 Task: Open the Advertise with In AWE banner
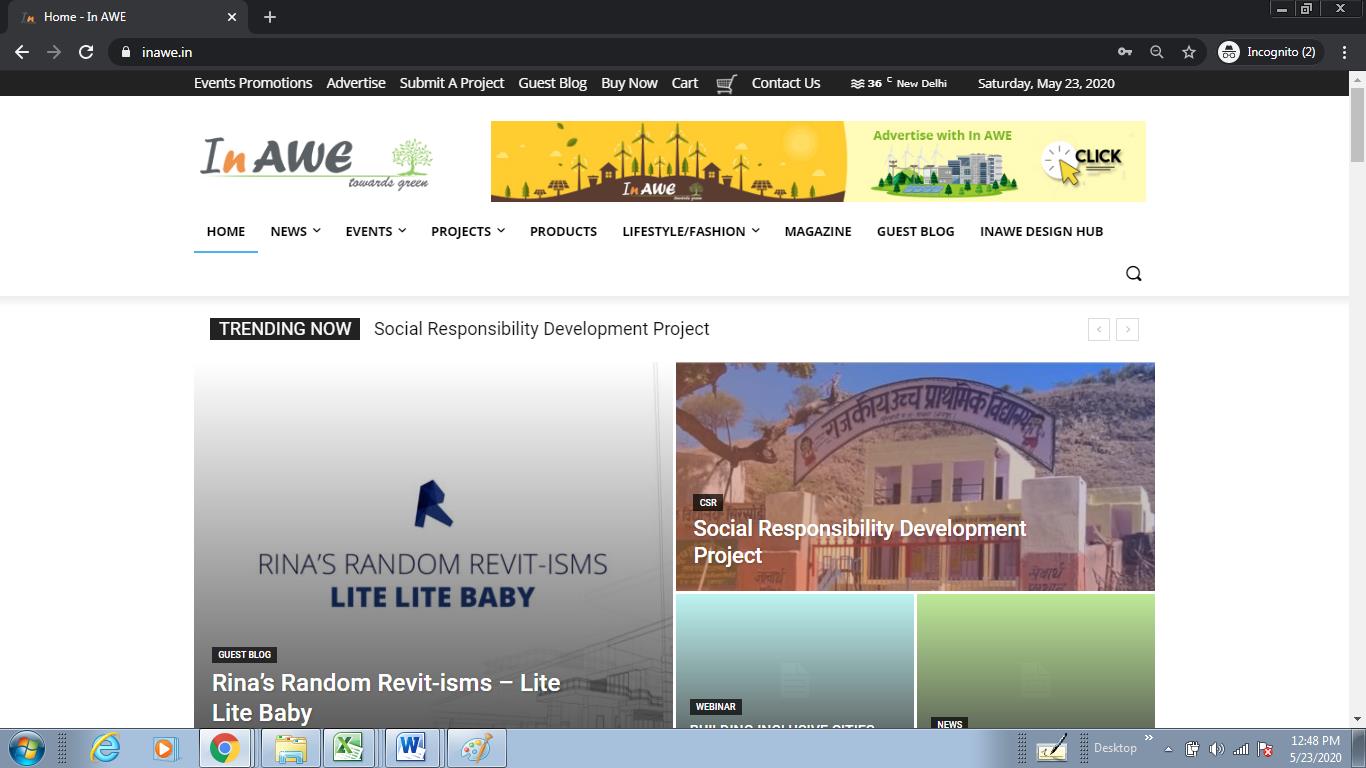pyautogui.click(x=817, y=162)
